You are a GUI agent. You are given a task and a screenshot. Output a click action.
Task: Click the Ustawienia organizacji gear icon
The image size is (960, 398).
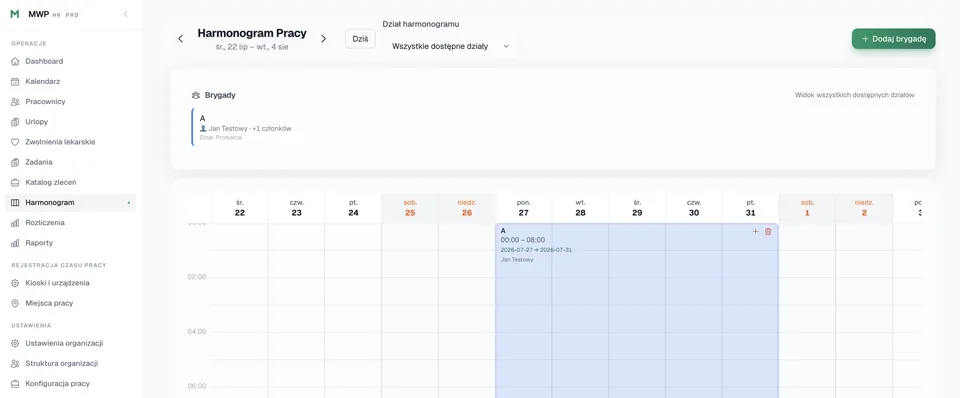pos(15,343)
